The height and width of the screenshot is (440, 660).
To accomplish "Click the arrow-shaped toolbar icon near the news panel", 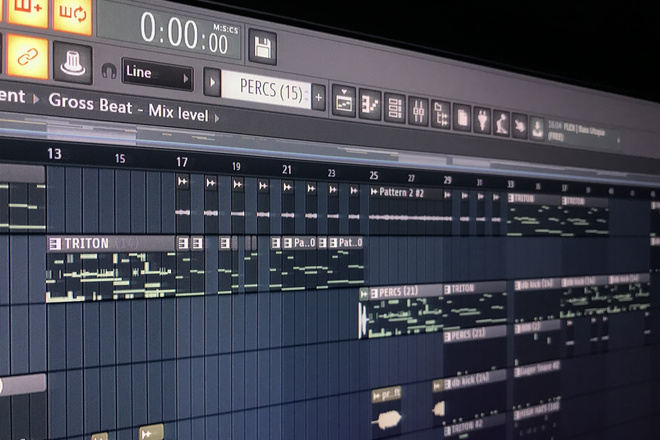I will (x=519, y=126).
